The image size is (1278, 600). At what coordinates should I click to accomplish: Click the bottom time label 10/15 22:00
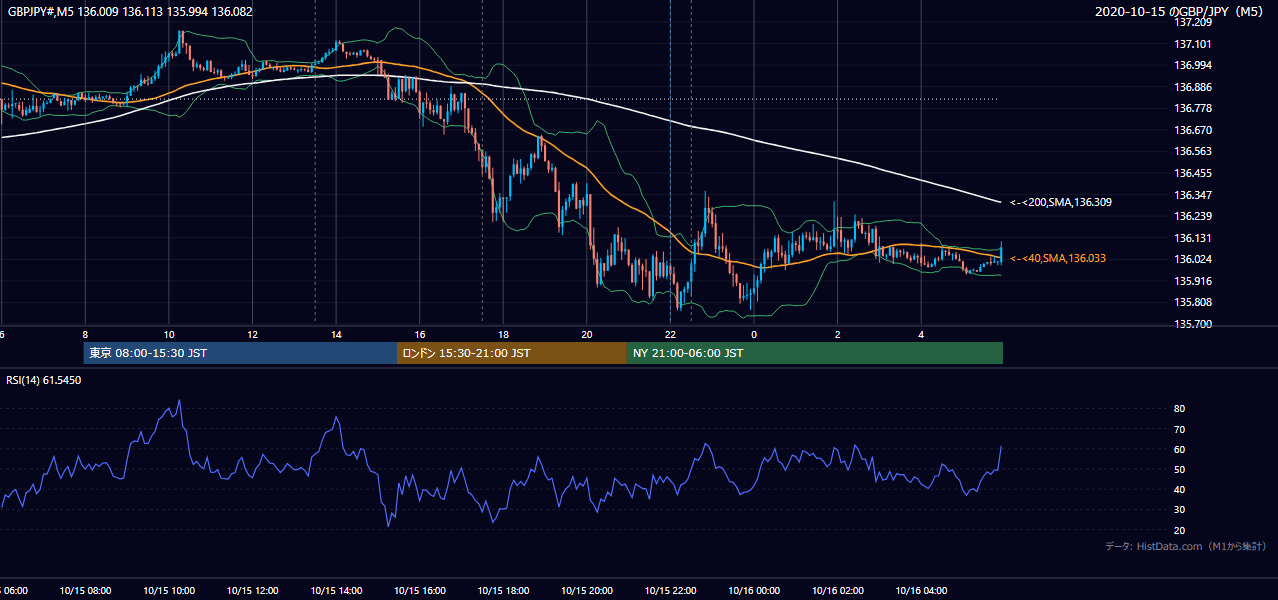670,590
